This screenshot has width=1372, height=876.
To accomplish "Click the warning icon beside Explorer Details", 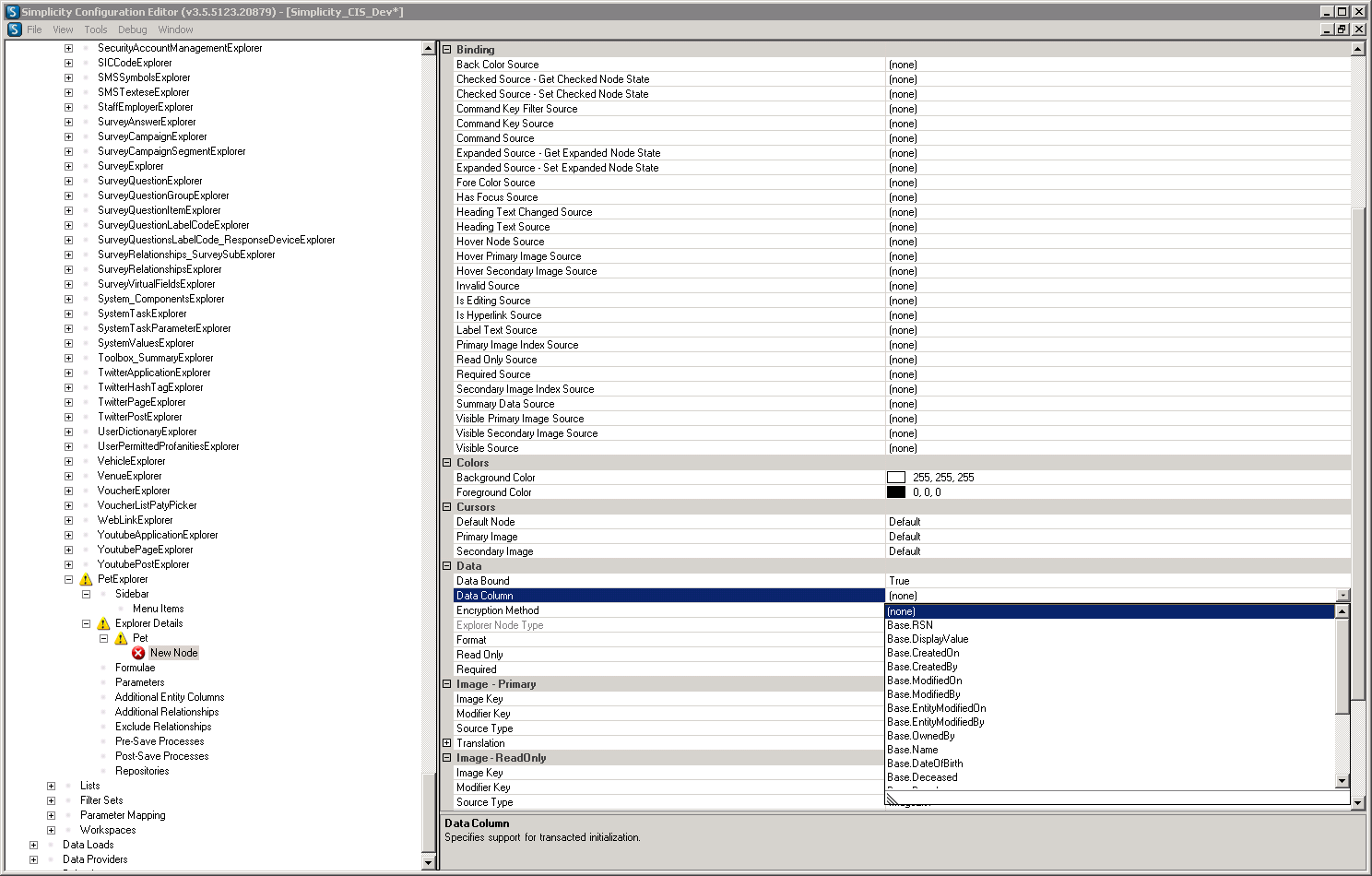I will tap(103, 623).
